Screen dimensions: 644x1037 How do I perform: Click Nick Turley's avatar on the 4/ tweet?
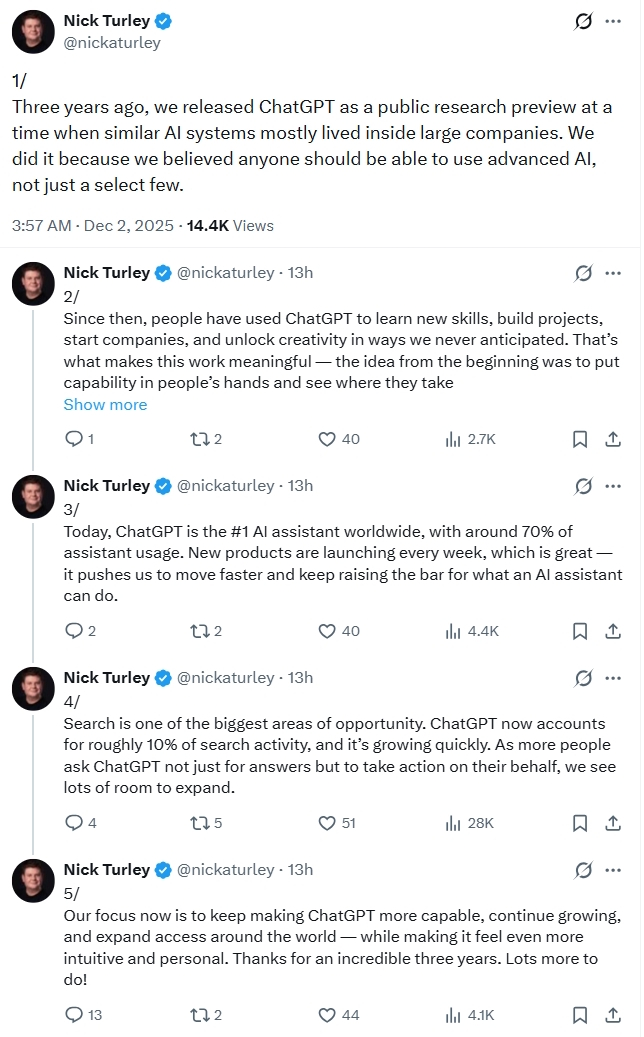[x=33, y=688]
